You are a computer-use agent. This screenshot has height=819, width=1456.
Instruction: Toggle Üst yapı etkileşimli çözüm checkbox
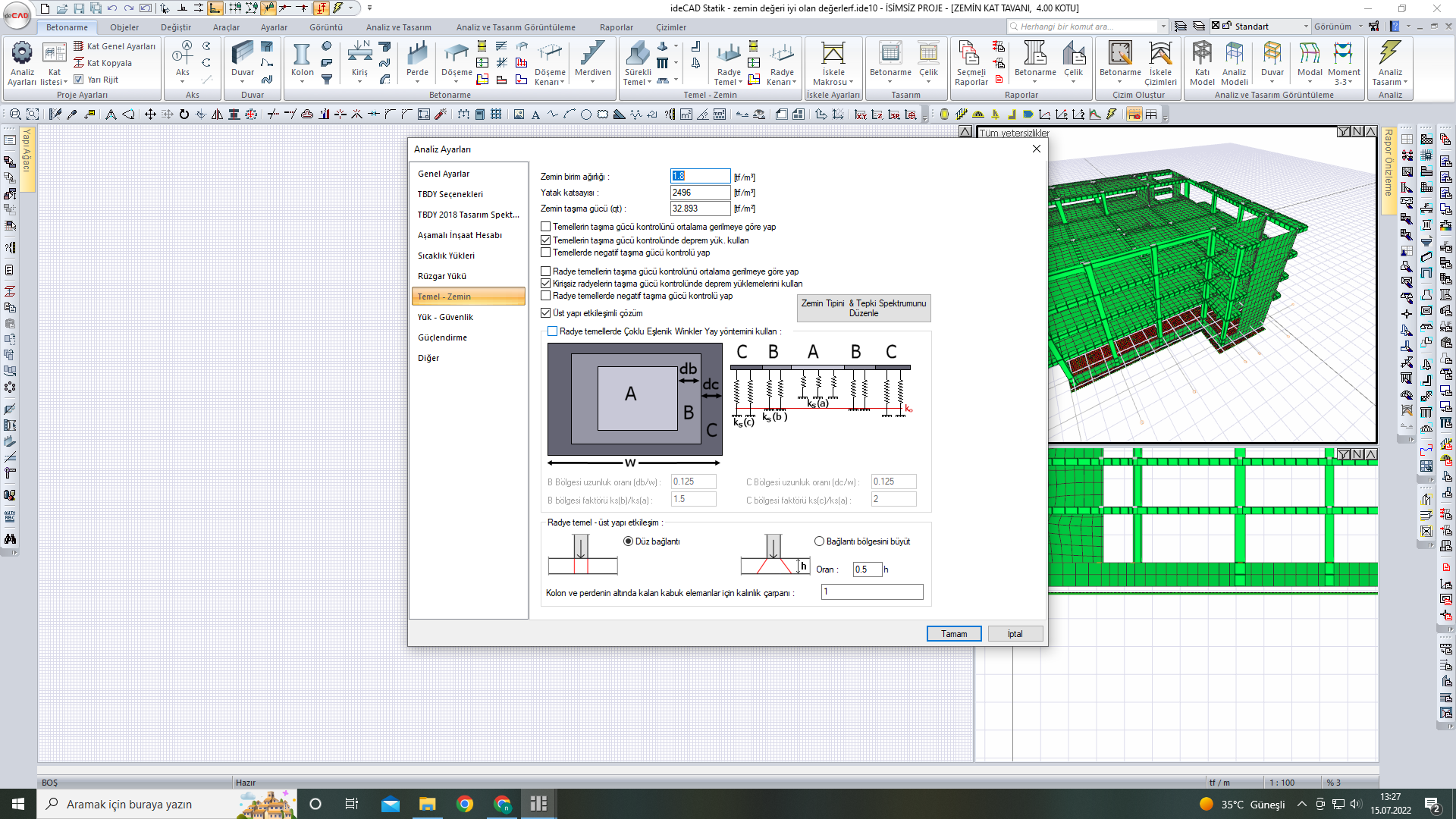pyautogui.click(x=546, y=312)
